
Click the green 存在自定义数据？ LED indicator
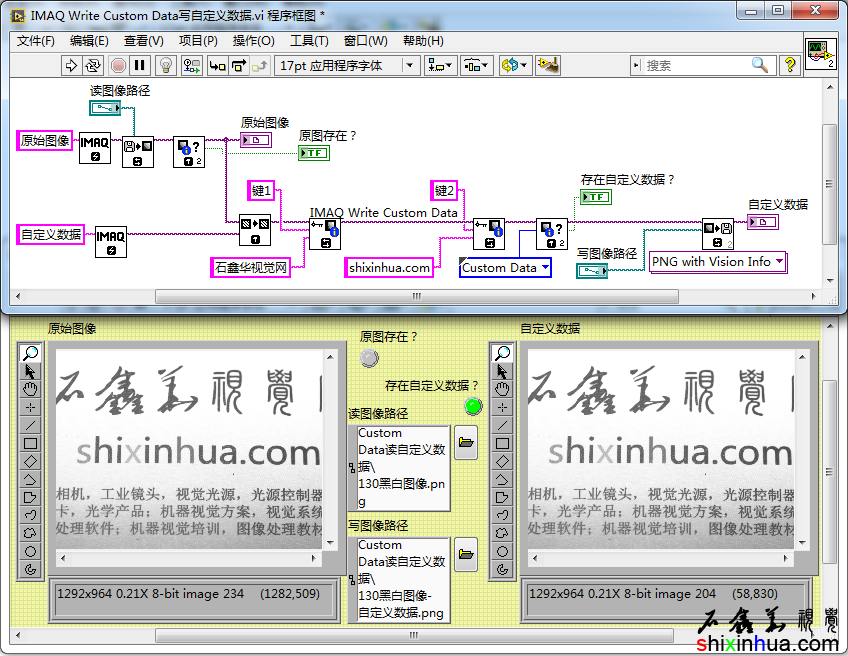point(474,406)
